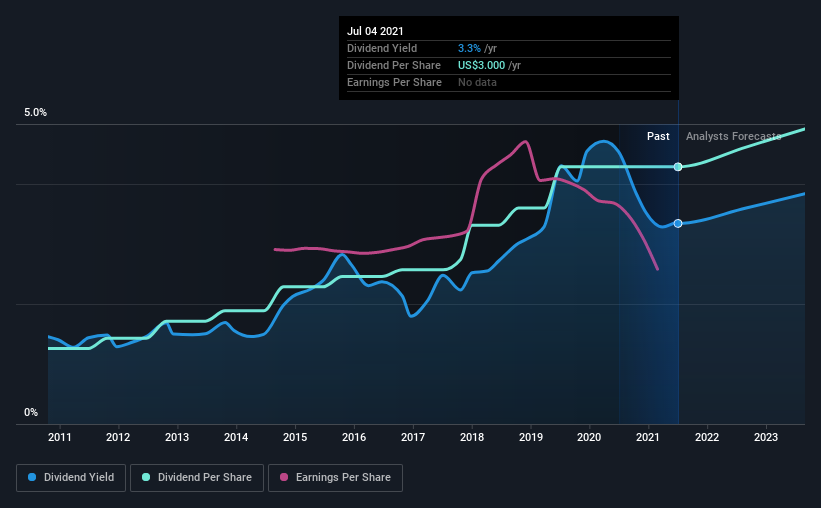
Task: Click the pink Earnings Per Share legend dot
Action: point(284,477)
